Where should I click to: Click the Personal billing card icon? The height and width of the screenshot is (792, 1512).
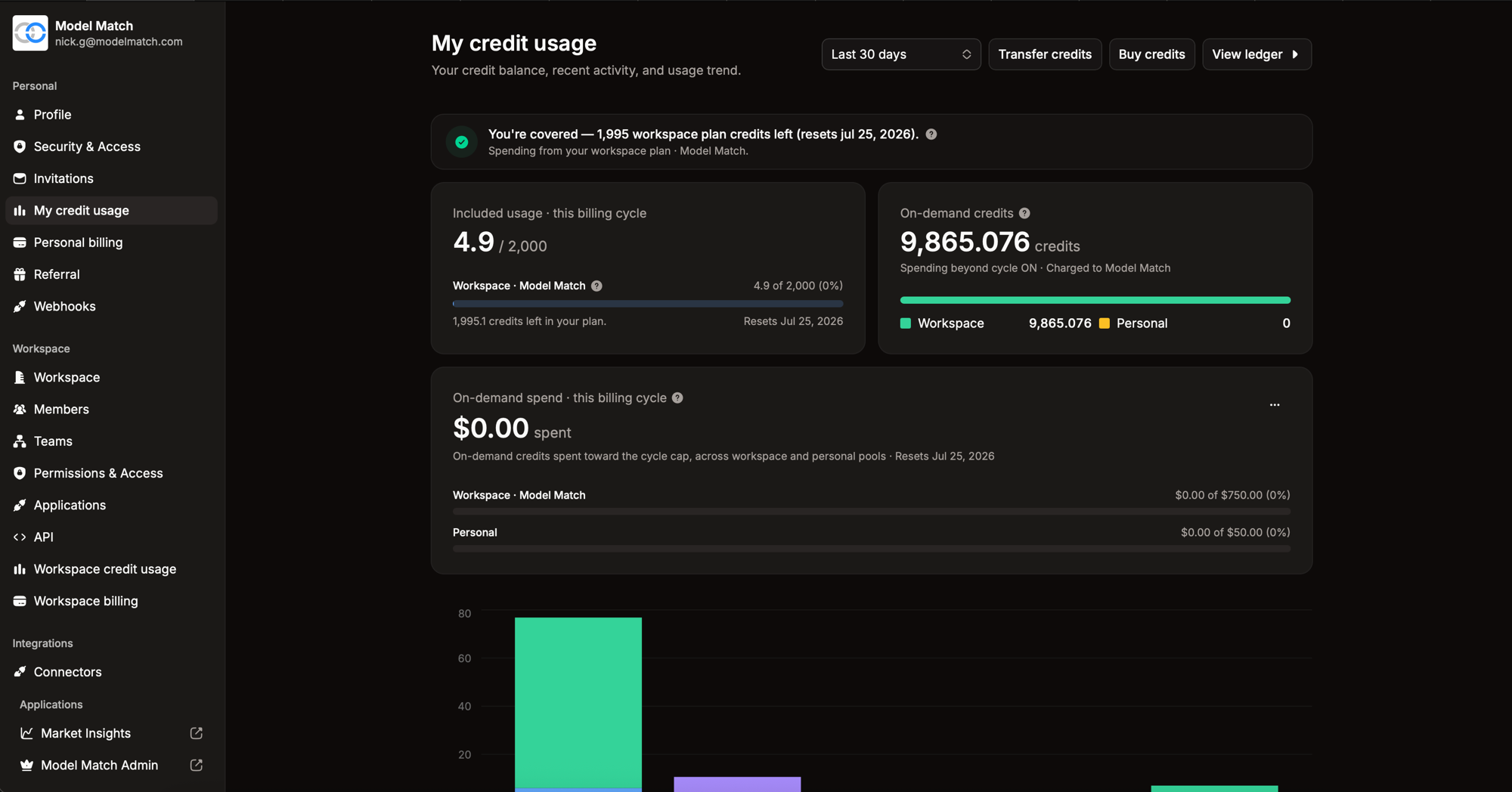pos(20,243)
